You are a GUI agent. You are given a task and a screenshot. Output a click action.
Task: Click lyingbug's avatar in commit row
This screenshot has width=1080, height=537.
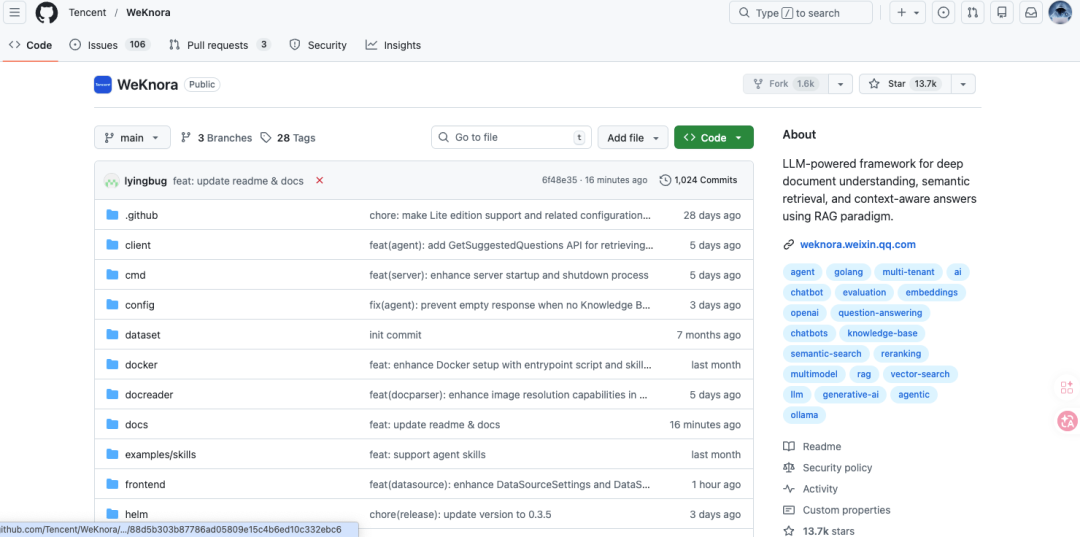coord(112,181)
